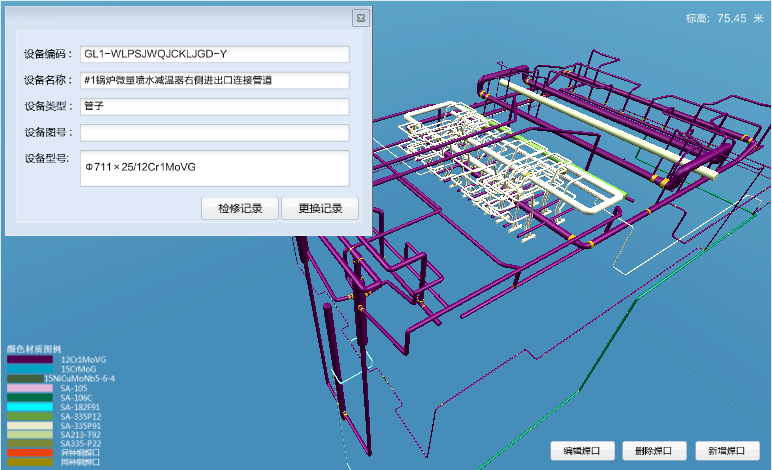Click the 同种钢焊口 legend label
Image resolution: width=772 pixels, height=470 pixels.
click(80, 462)
